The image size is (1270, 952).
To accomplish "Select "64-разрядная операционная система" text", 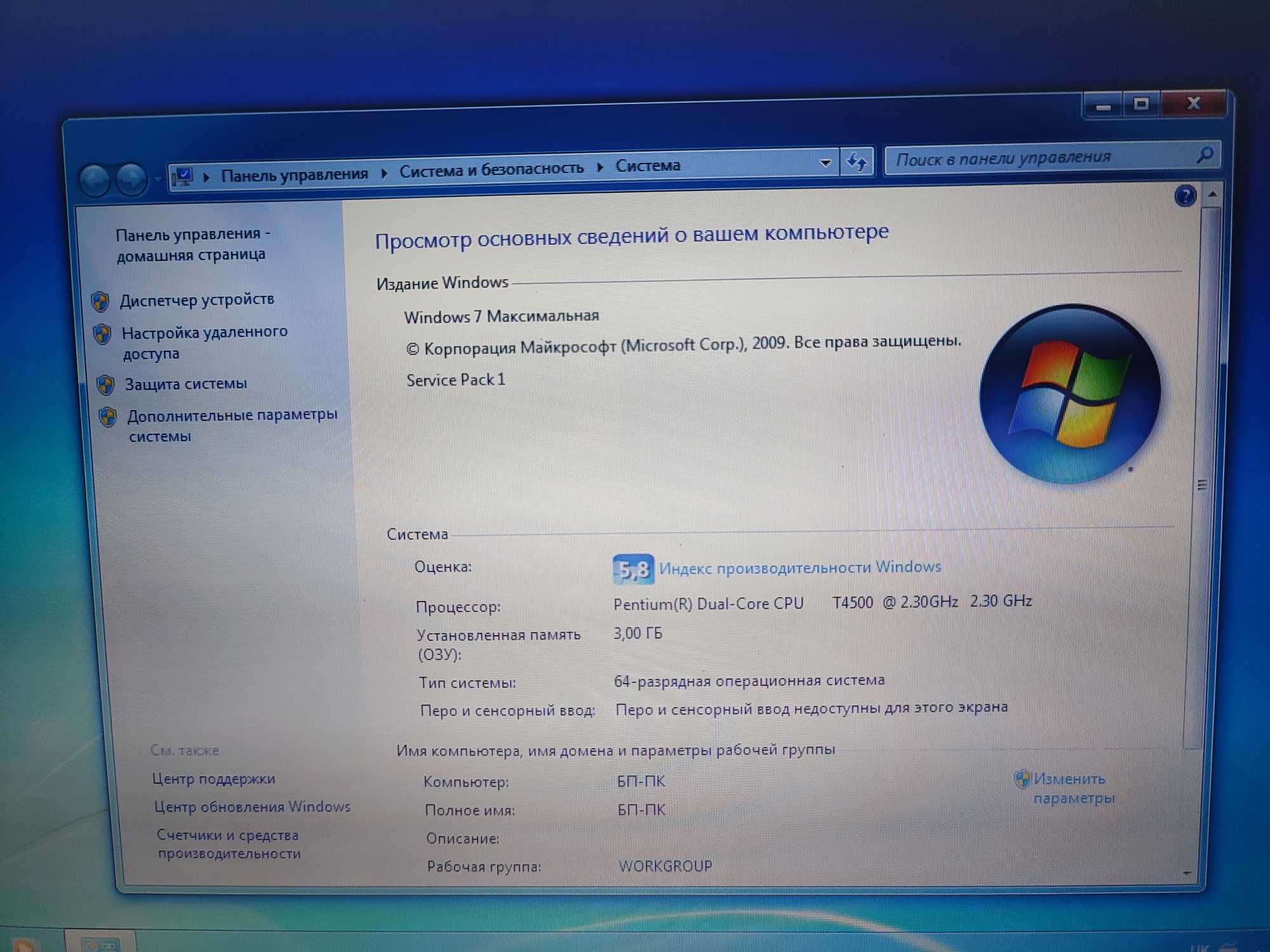I will coord(749,681).
